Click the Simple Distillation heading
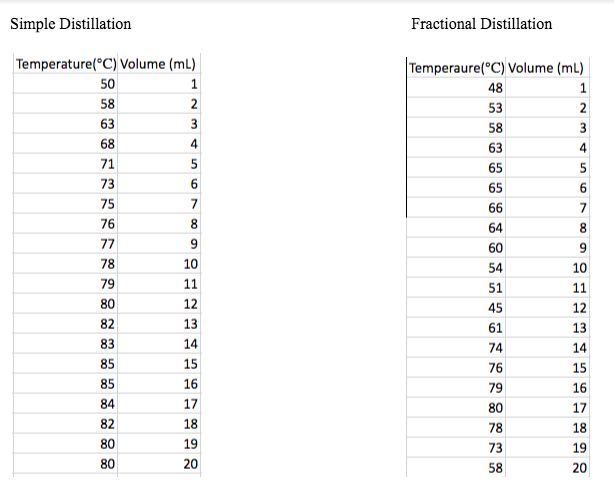Viewport: 614px width, 496px height. click(x=70, y=24)
